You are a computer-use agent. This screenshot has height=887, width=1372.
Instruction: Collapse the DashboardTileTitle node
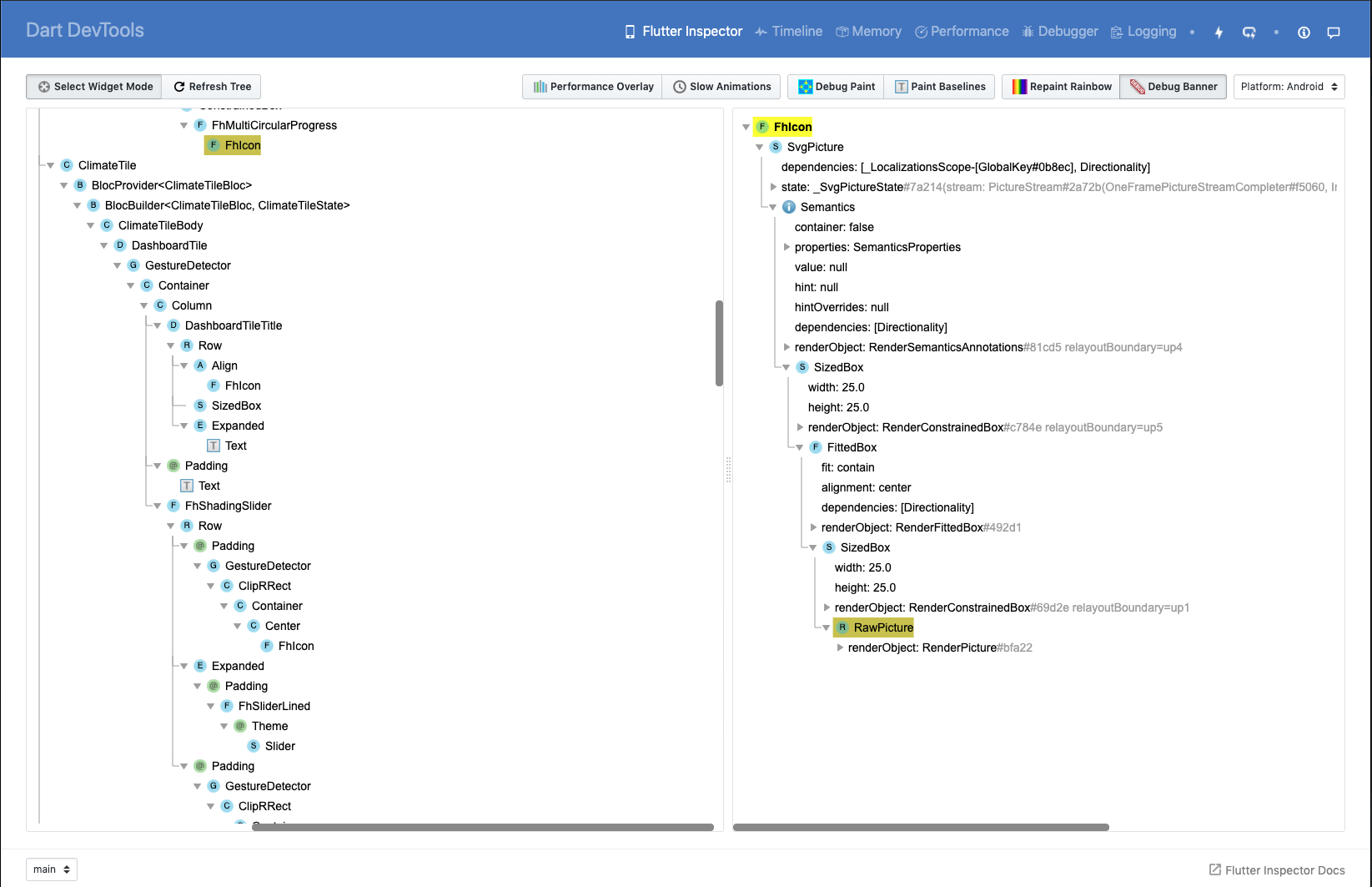click(158, 325)
